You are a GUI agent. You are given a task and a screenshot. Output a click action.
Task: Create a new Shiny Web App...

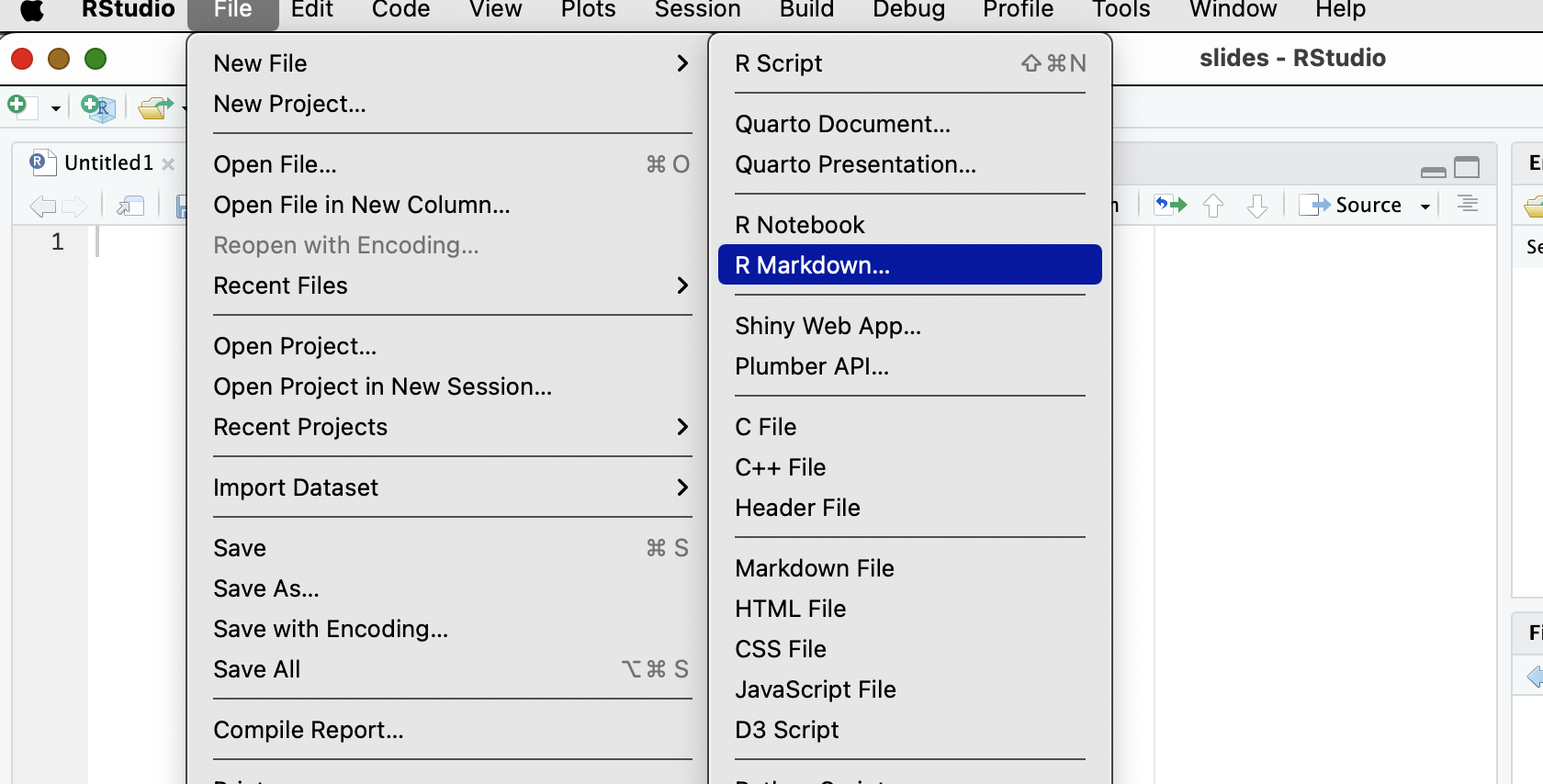point(910,326)
